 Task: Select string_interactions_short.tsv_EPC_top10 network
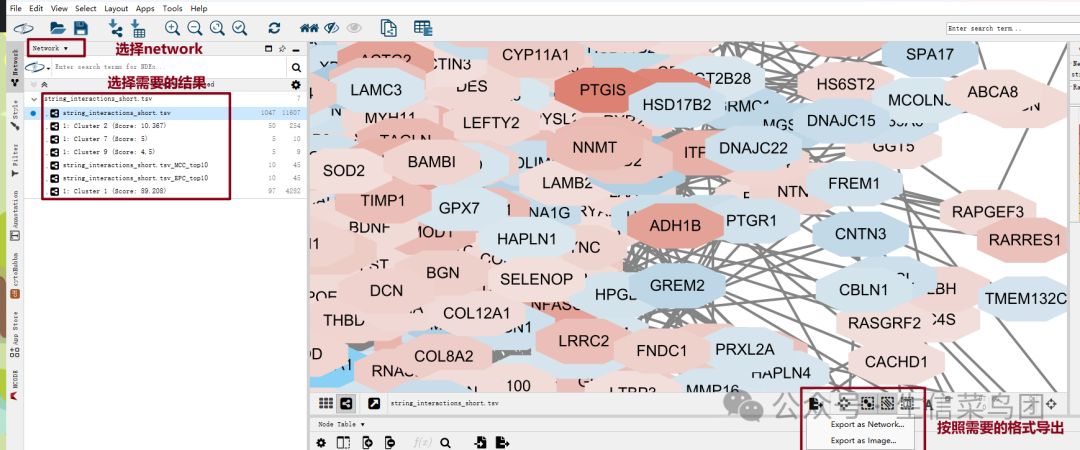[165, 178]
